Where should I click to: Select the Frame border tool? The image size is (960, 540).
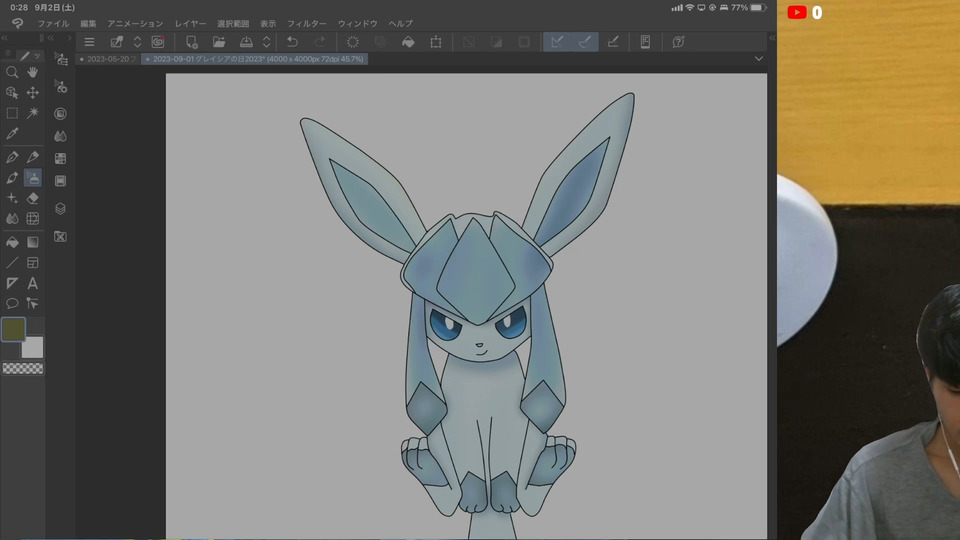(32, 263)
